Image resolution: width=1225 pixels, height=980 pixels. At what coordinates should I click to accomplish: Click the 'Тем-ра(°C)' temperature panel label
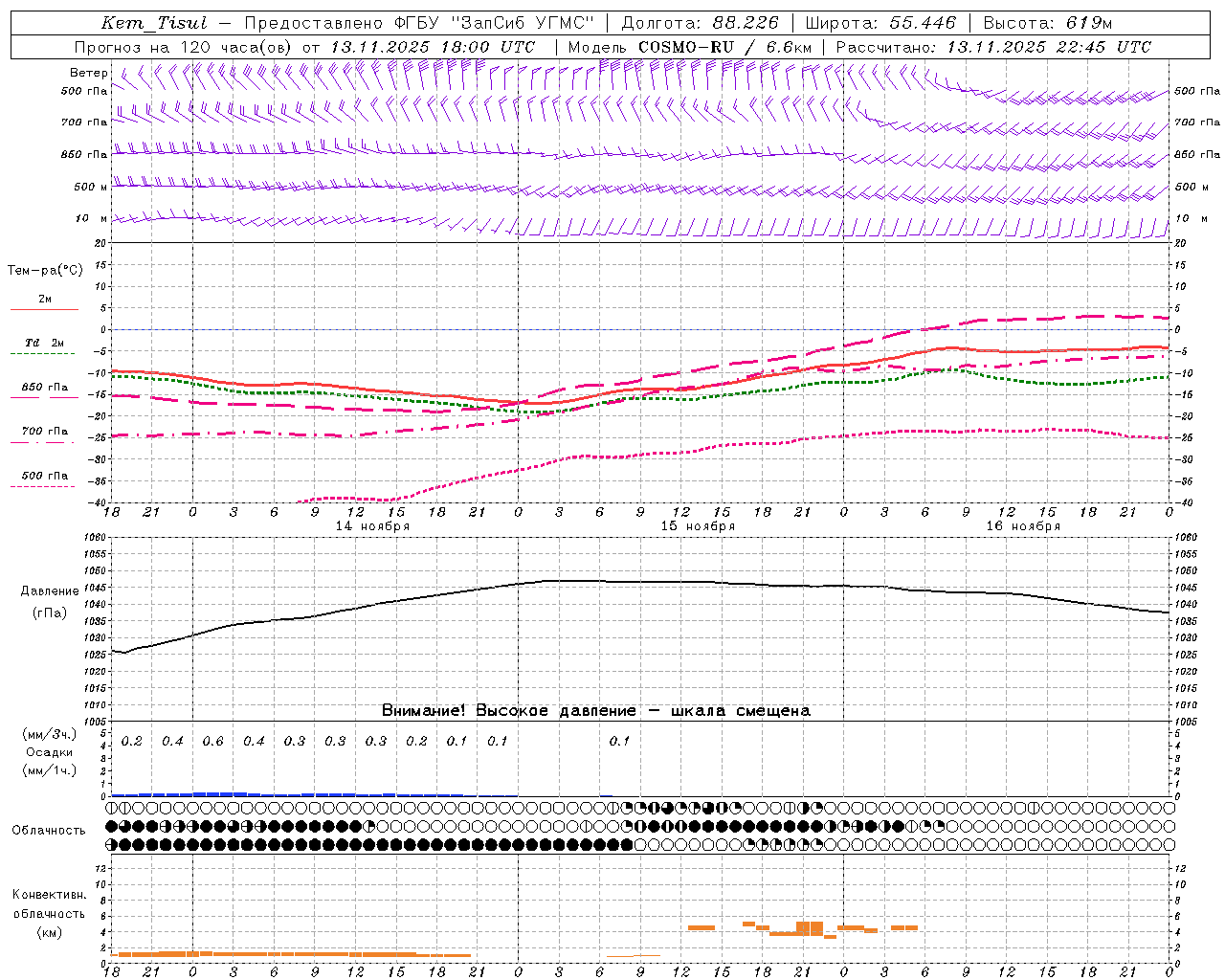click(x=45, y=271)
